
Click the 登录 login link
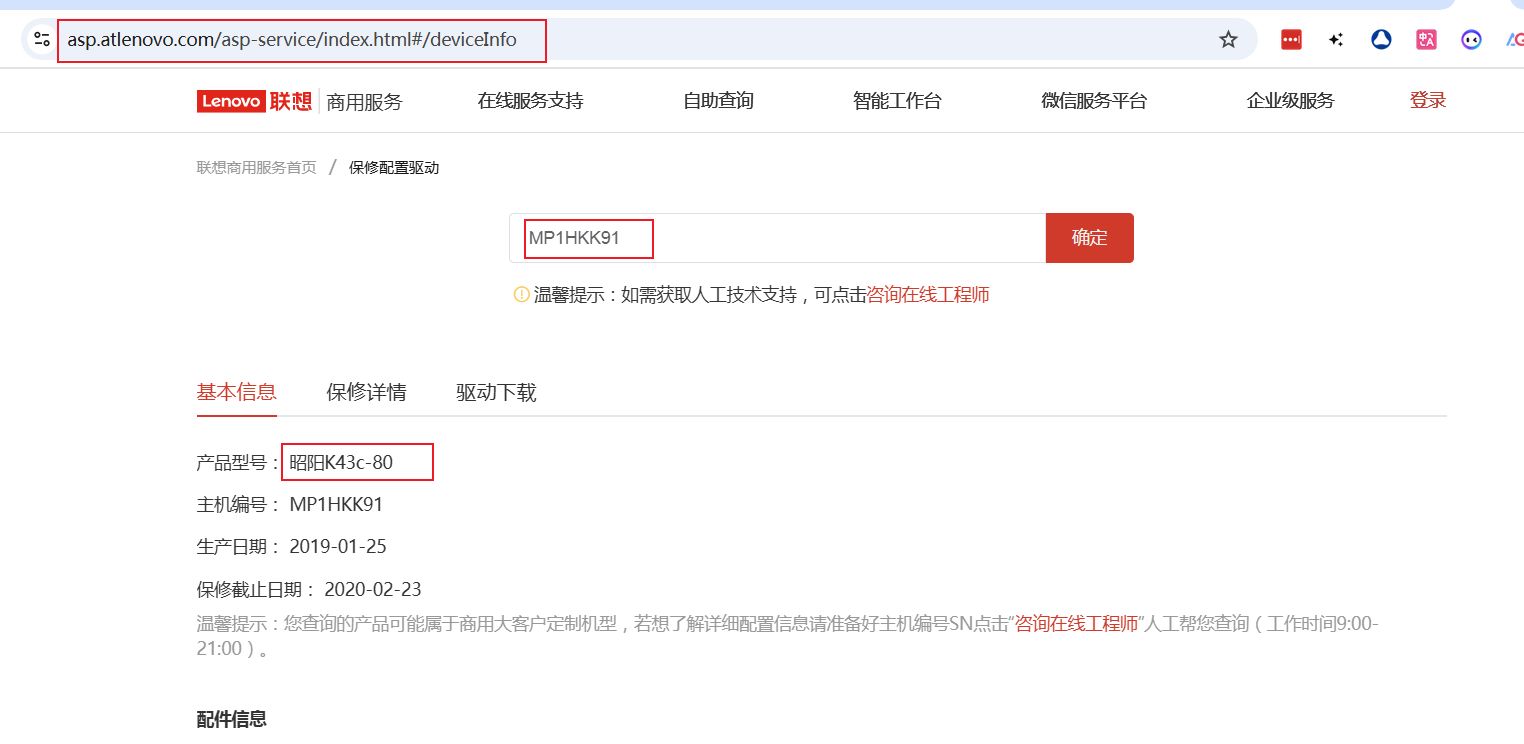point(1427,100)
